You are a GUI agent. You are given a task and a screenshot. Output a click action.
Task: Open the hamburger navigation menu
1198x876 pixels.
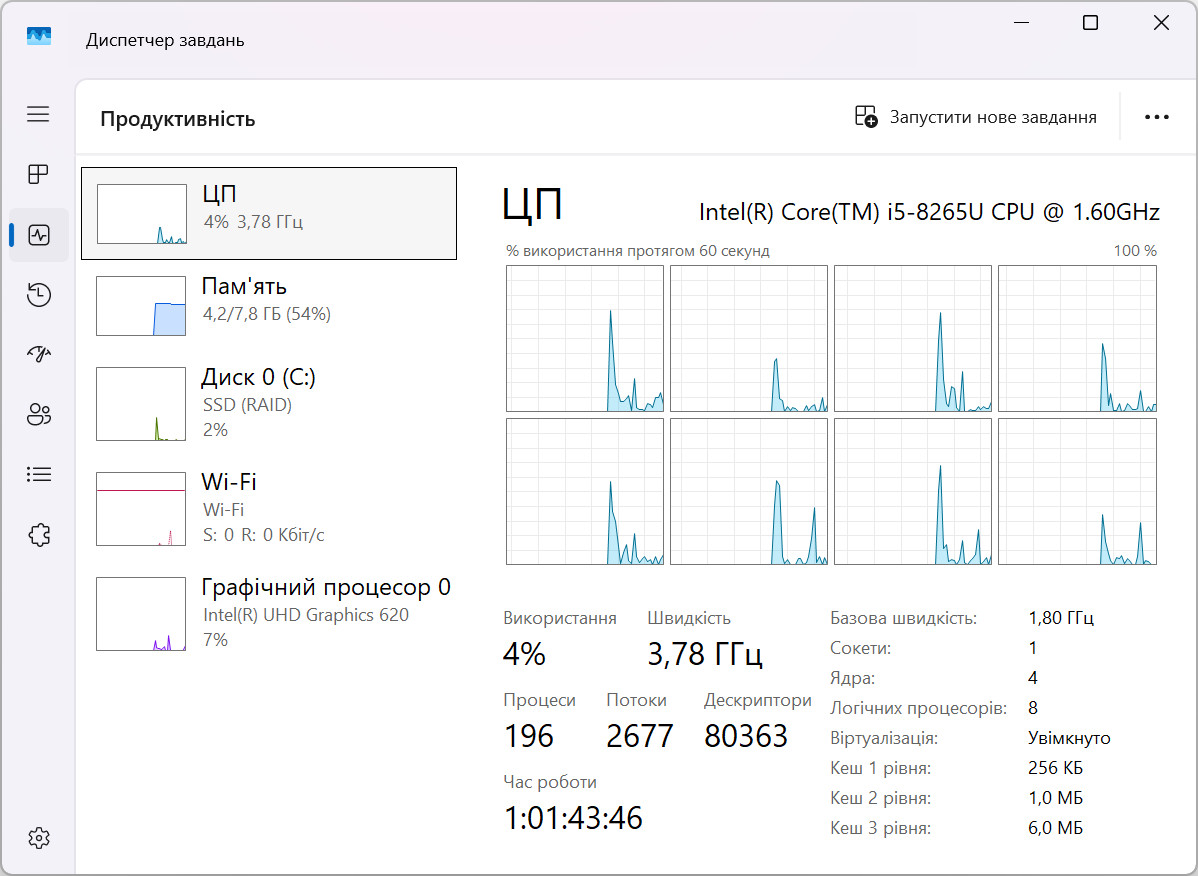tap(38, 115)
